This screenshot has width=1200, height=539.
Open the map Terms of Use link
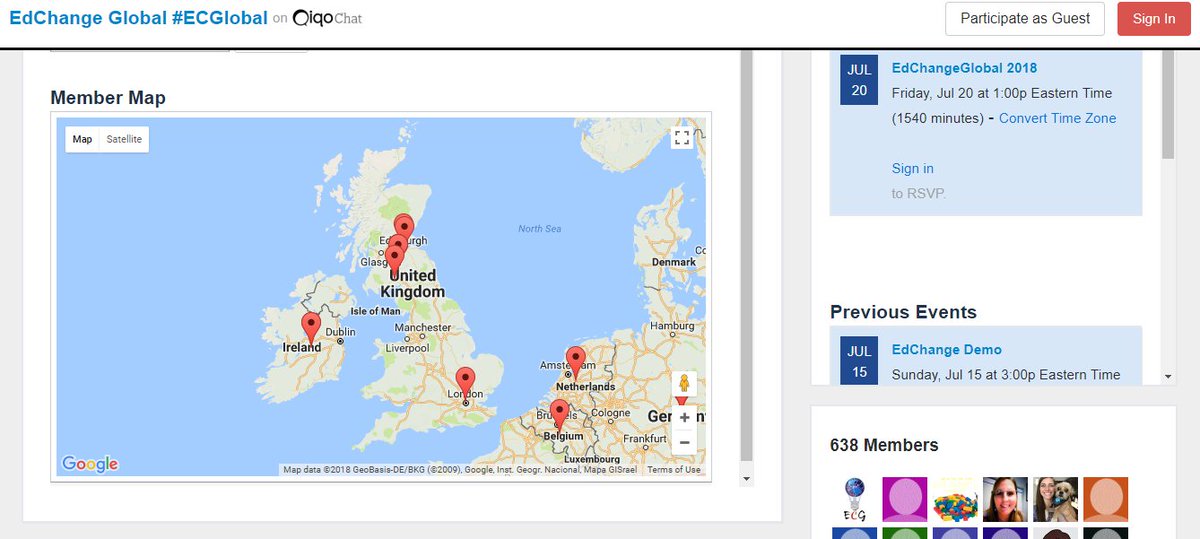click(674, 470)
